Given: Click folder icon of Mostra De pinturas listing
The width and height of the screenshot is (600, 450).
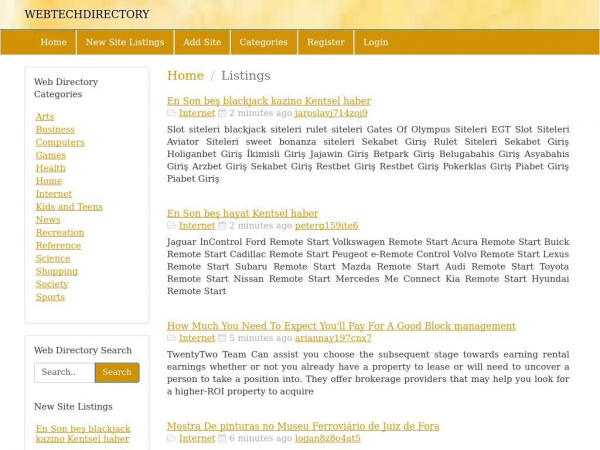Looking at the screenshot, I should [x=171, y=438].
